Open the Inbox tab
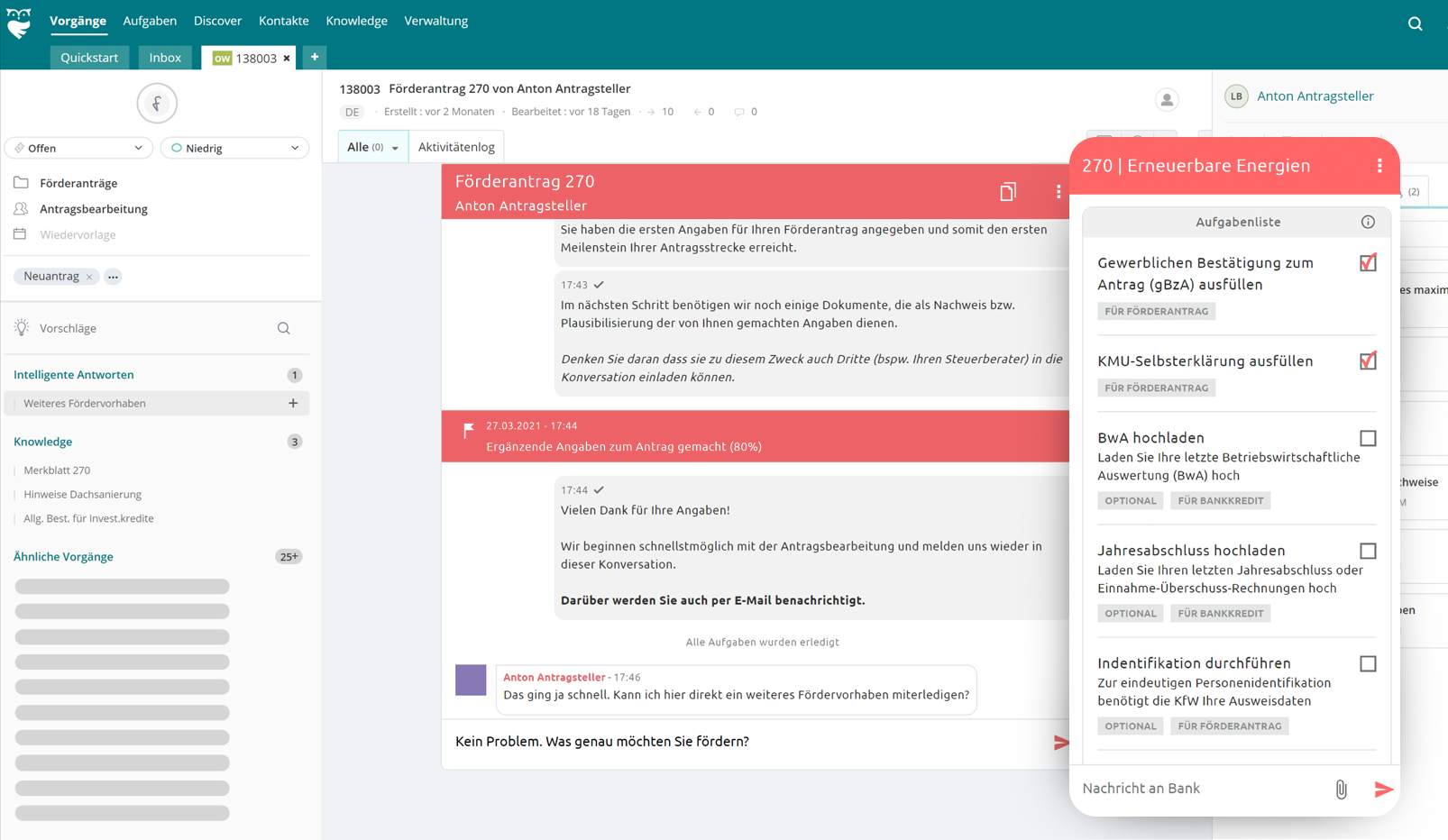The height and width of the screenshot is (840, 1448). pyautogui.click(x=165, y=57)
